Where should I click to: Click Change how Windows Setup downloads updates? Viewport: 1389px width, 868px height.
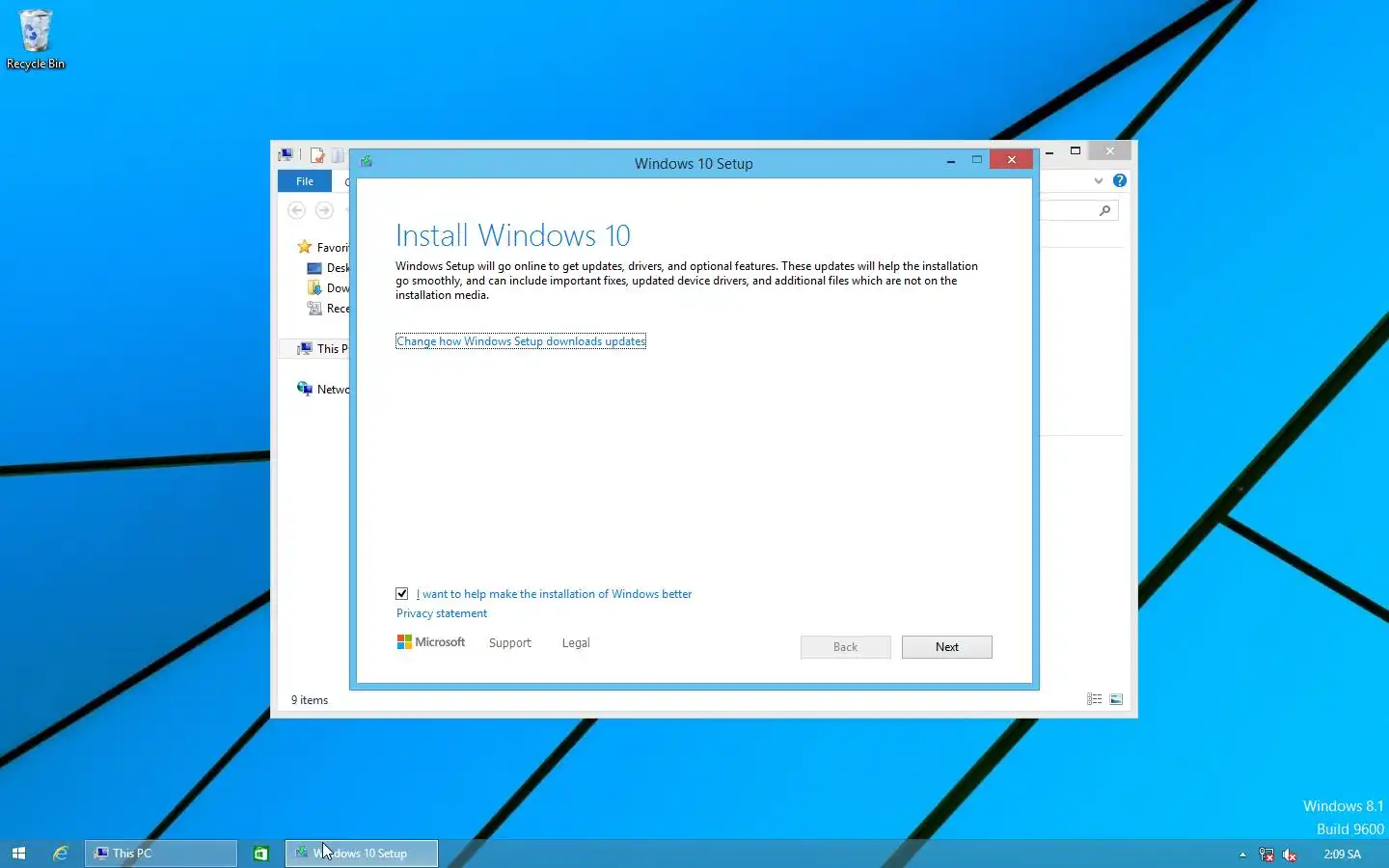pos(521,341)
